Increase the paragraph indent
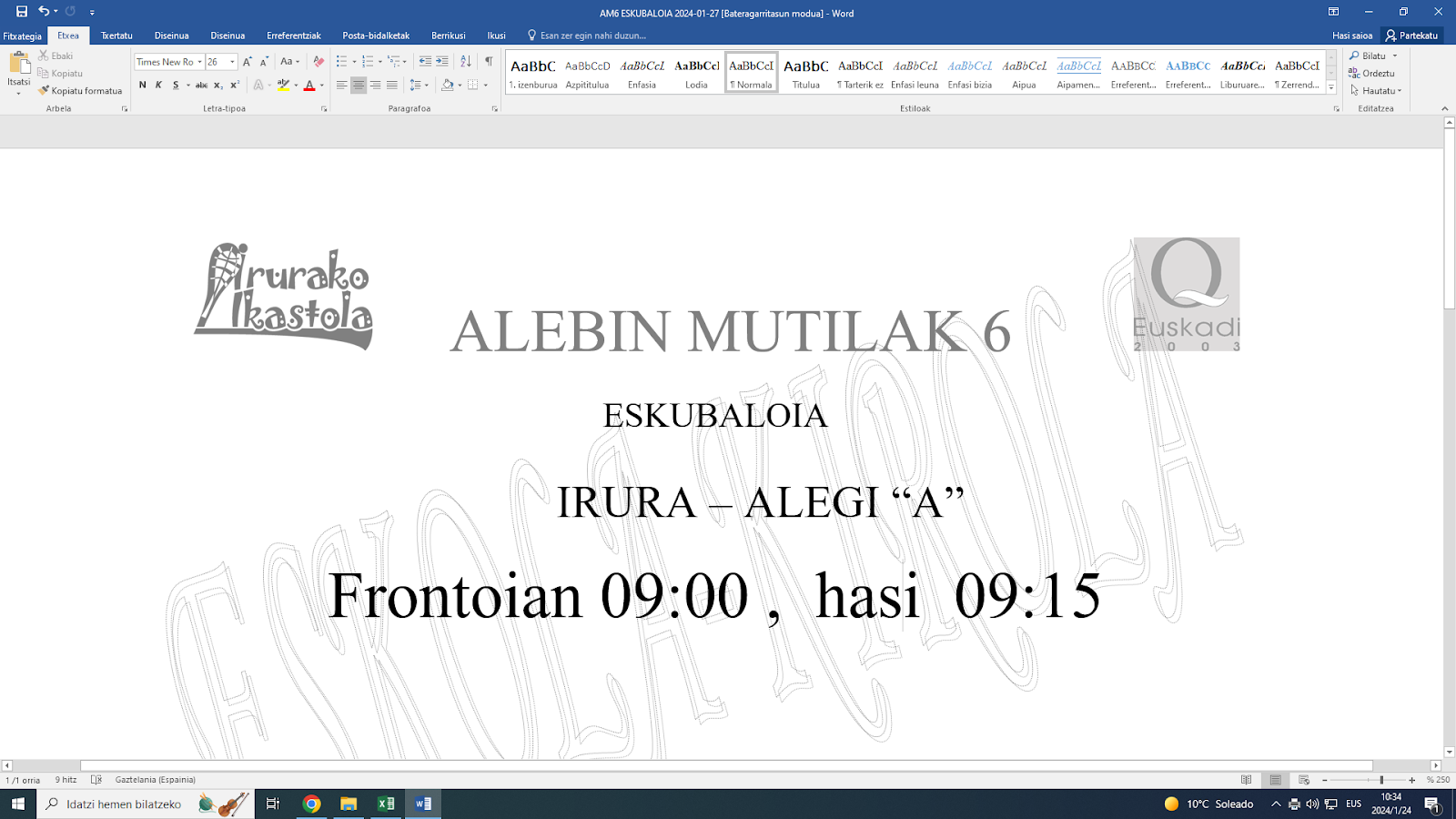 point(442,62)
